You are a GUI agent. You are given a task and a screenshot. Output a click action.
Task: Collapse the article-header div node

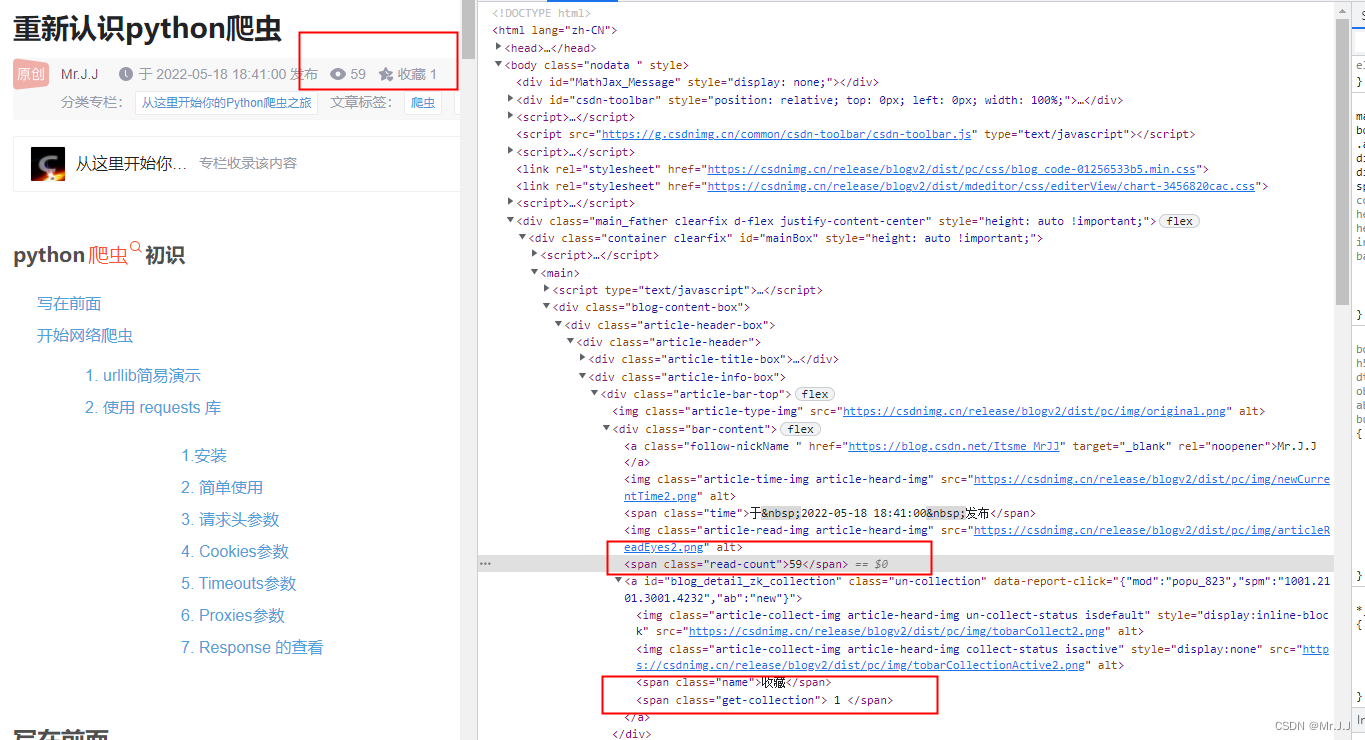570,342
